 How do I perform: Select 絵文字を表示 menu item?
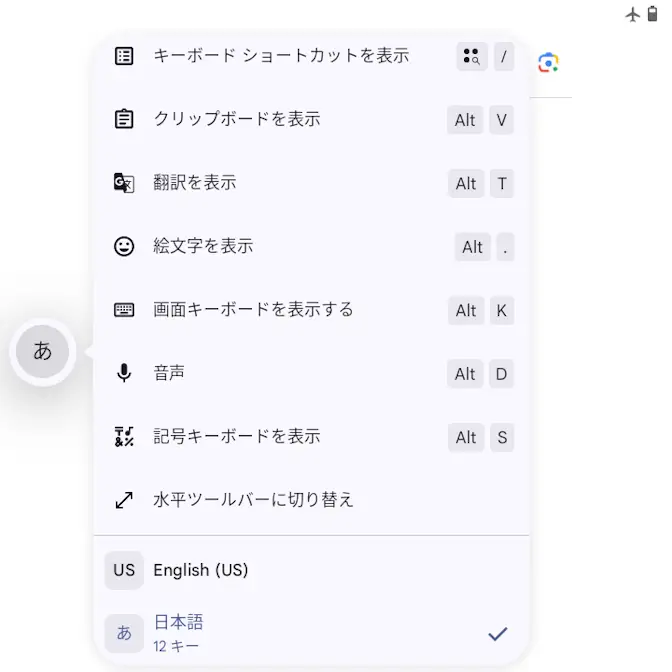tap(203, 246)
